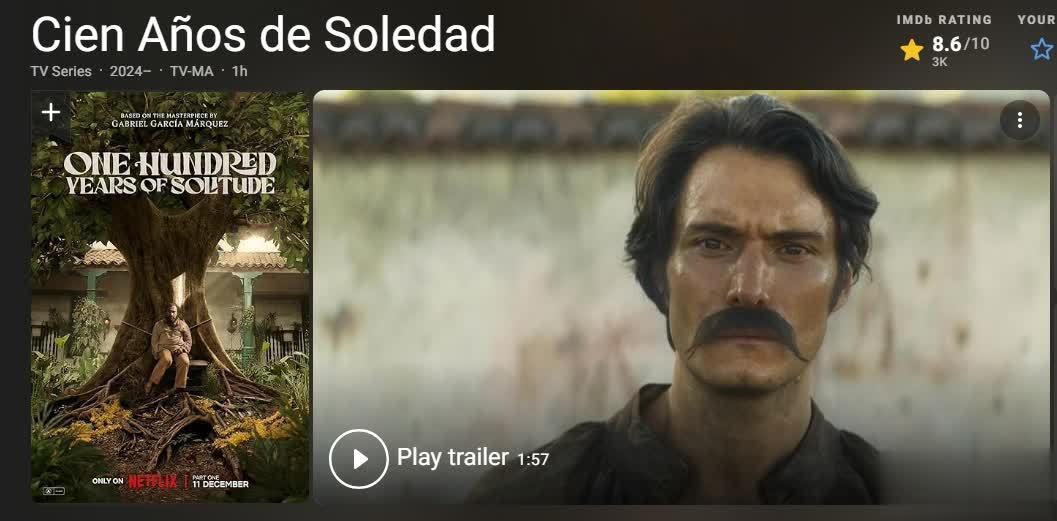Viewport: 1057px width, 521px height.
Task: Click the 1:57 trailer duration
Action: click(533, 460)
